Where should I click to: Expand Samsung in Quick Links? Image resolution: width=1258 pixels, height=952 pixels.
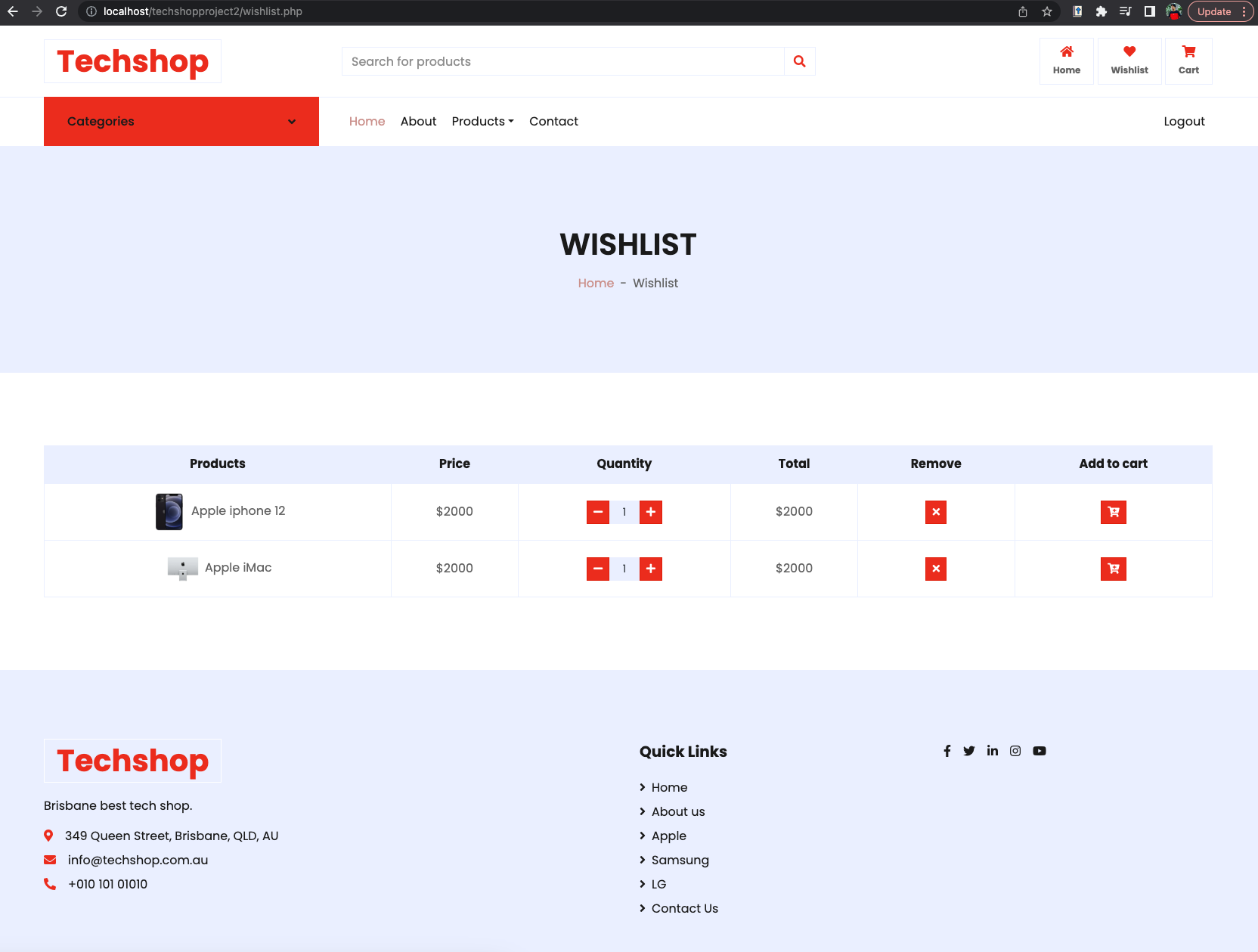pyautogui.click(x=680, y=860)
